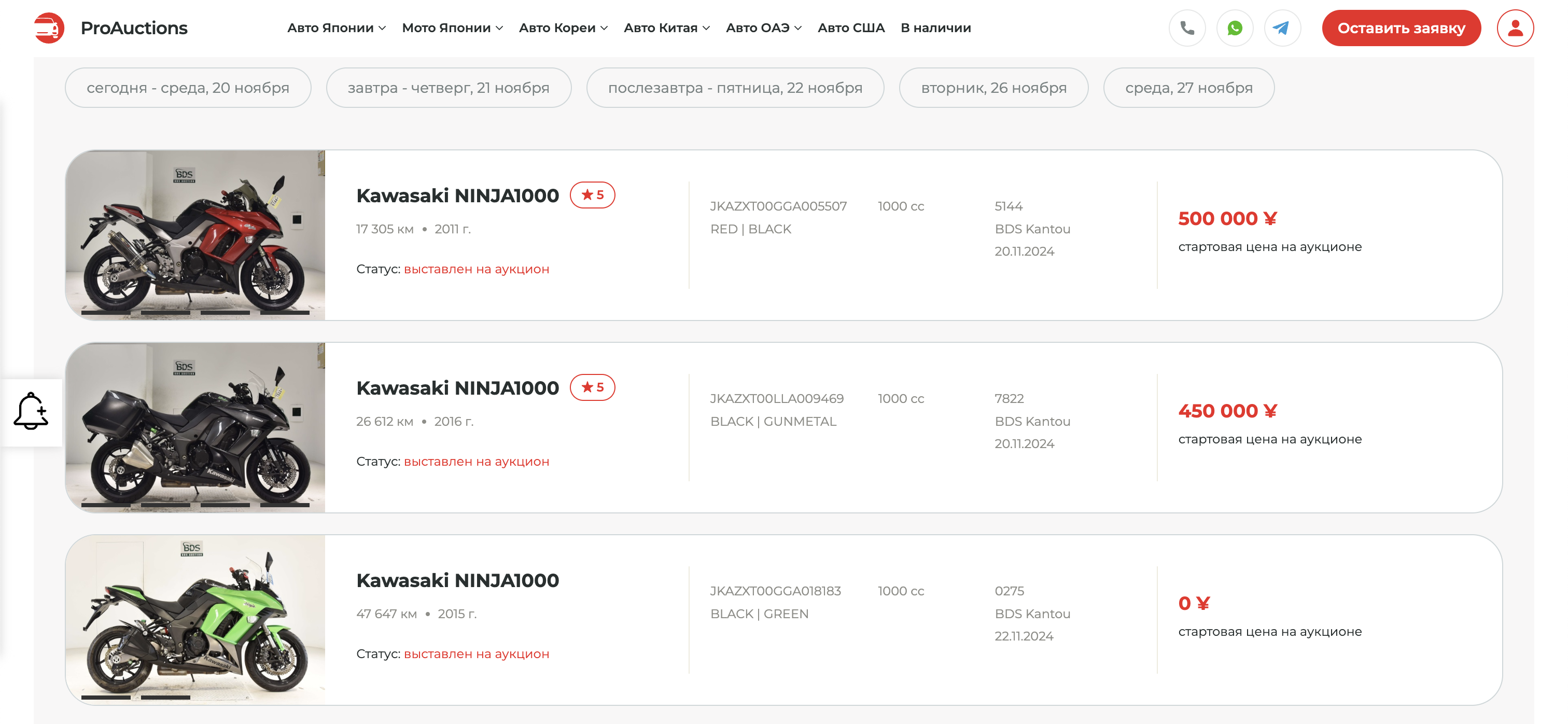Open Kawasaki NINJA1000 title with 47 647 км
The image size is (1568, 724).
click(457, 580)
